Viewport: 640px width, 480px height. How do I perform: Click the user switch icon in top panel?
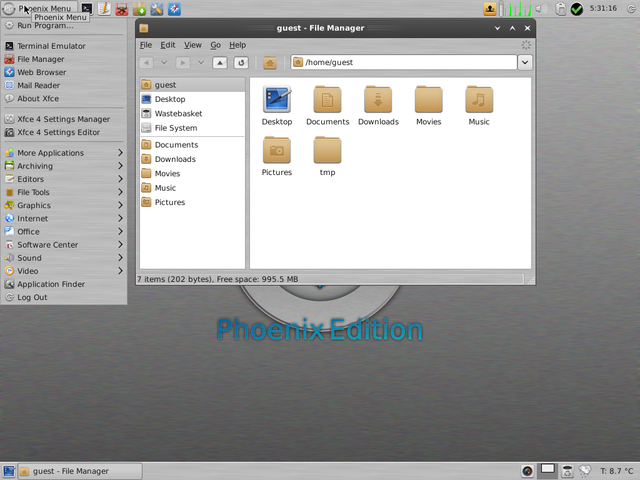(490, 9)
